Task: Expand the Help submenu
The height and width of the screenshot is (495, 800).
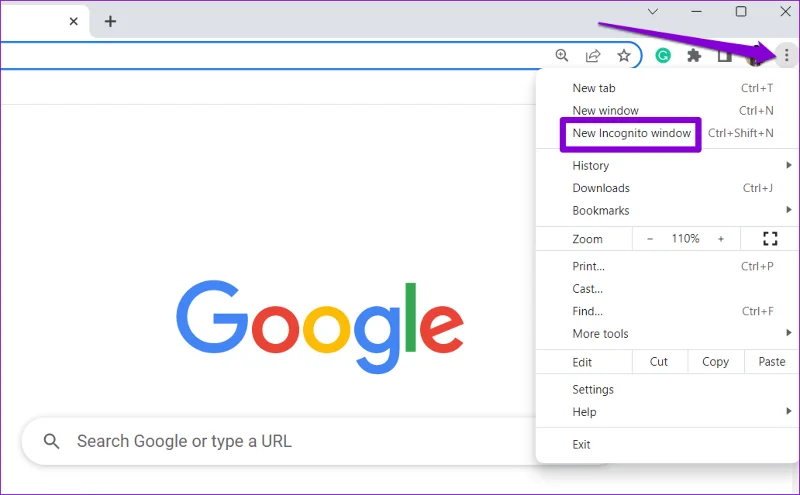Action: click(667, 412)
